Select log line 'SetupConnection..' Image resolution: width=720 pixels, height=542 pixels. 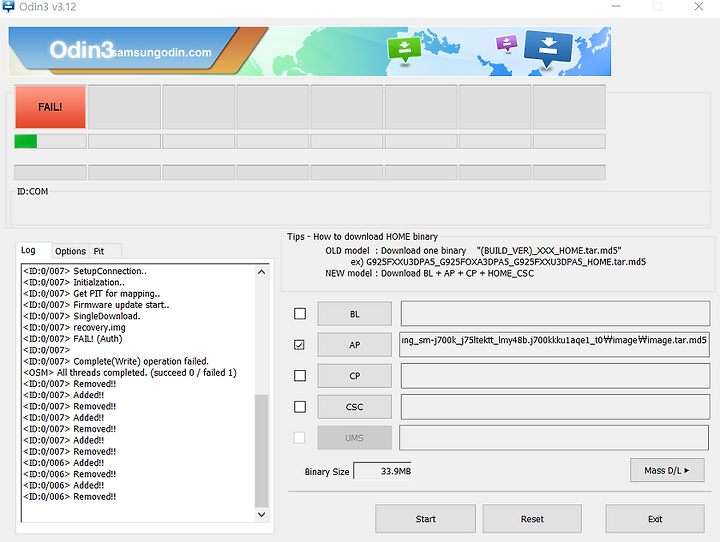click(85, 271)
